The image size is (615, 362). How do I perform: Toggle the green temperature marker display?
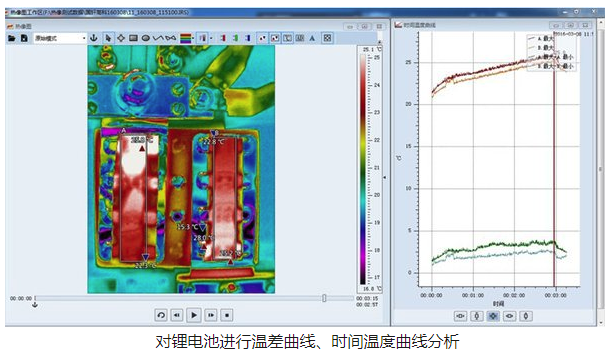coord(235,38)
